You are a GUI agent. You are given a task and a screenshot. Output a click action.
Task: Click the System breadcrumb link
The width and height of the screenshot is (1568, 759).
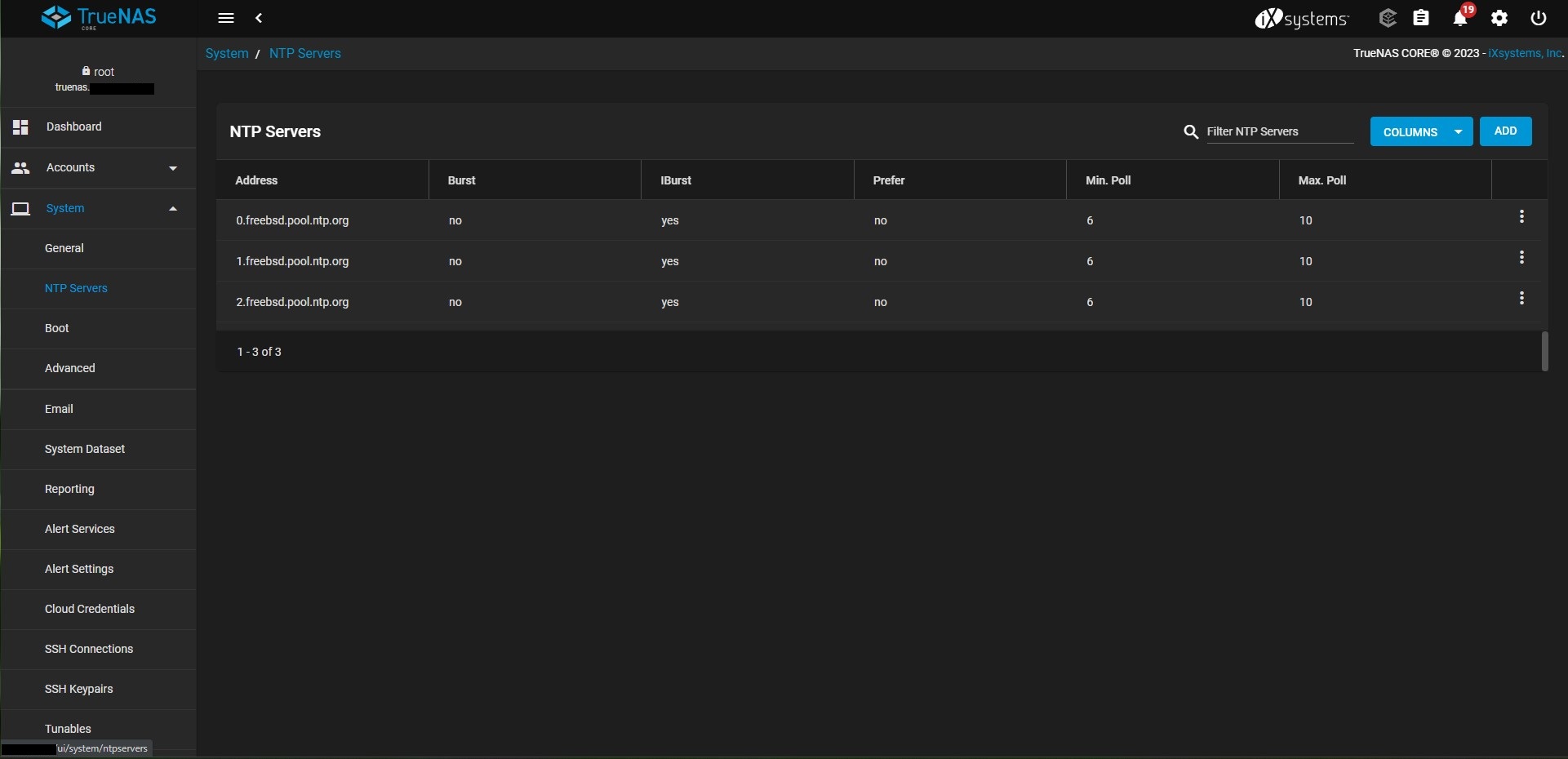(226, 53)
